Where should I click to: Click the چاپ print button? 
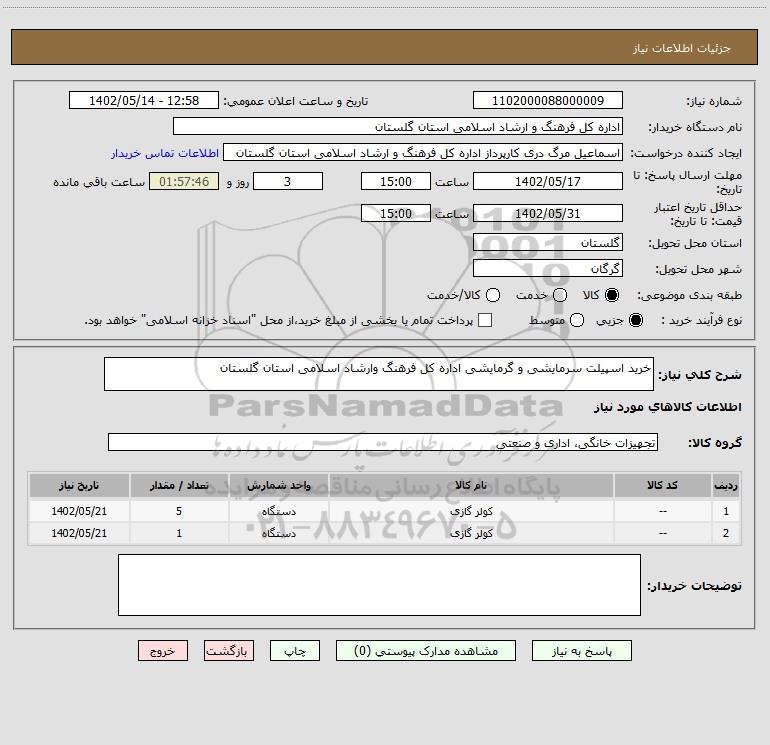coord(295,651)
